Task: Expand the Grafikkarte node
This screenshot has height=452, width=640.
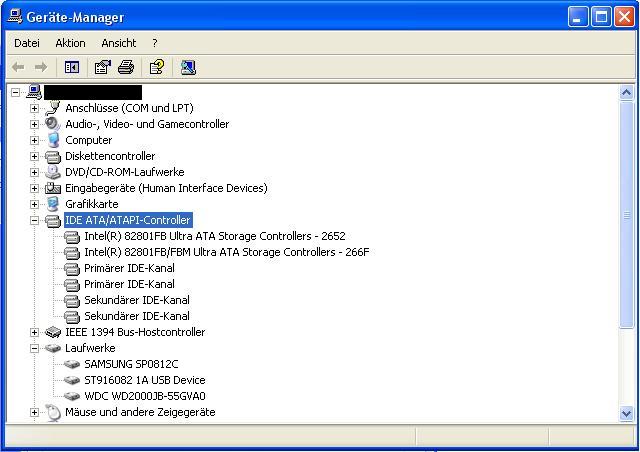Action: pyautogui.click(x=34, y=204)
